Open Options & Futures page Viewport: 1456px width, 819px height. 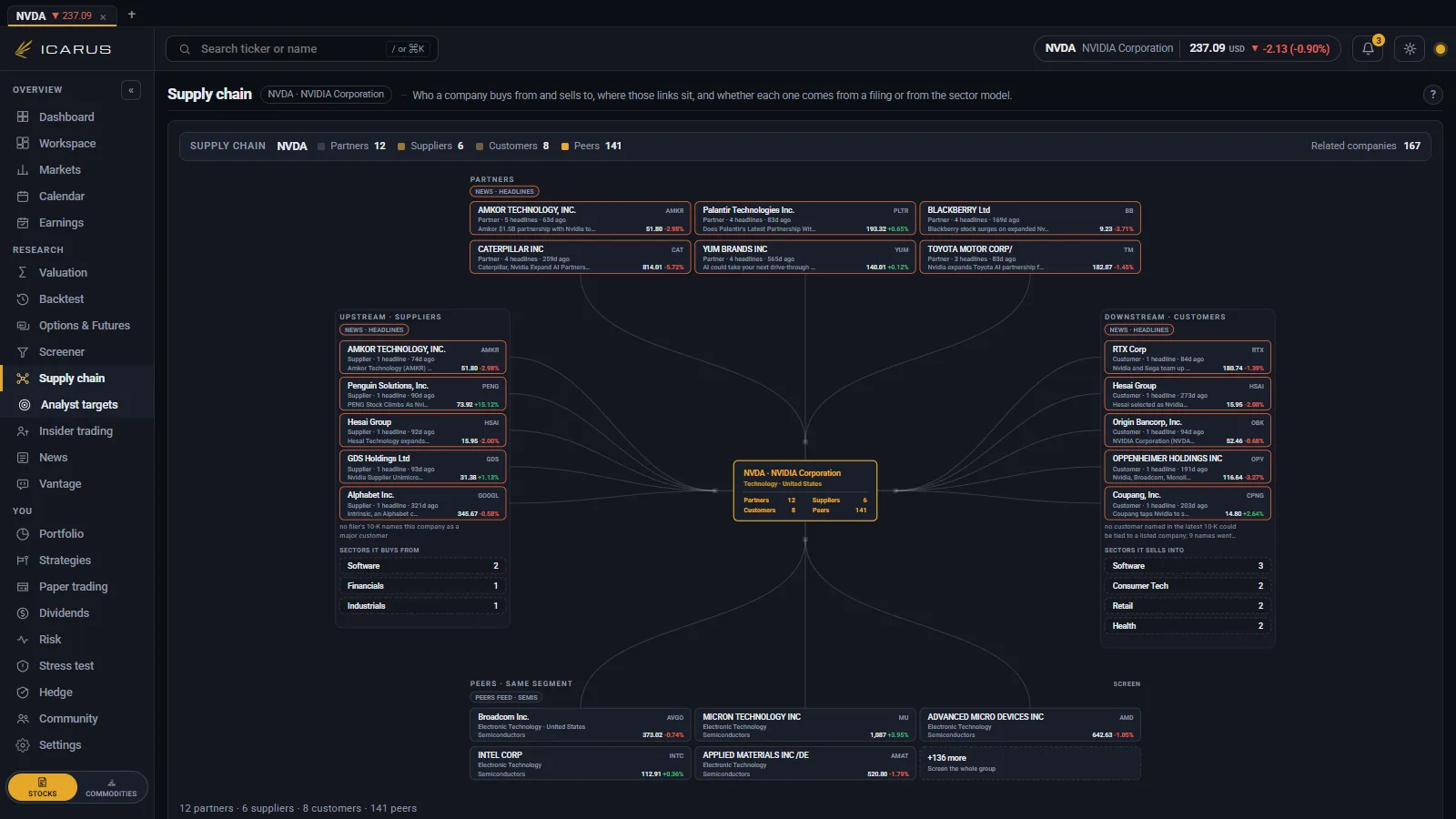point(76,326)
